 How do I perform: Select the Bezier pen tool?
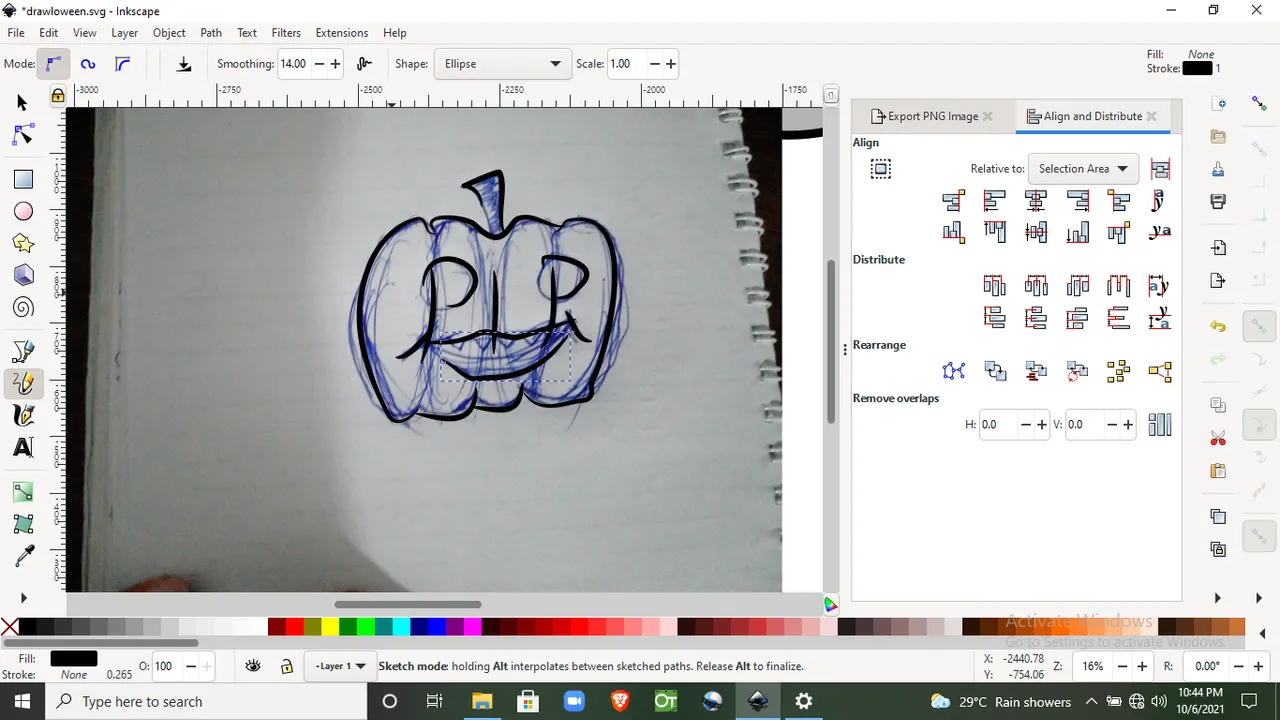point(23,351)
